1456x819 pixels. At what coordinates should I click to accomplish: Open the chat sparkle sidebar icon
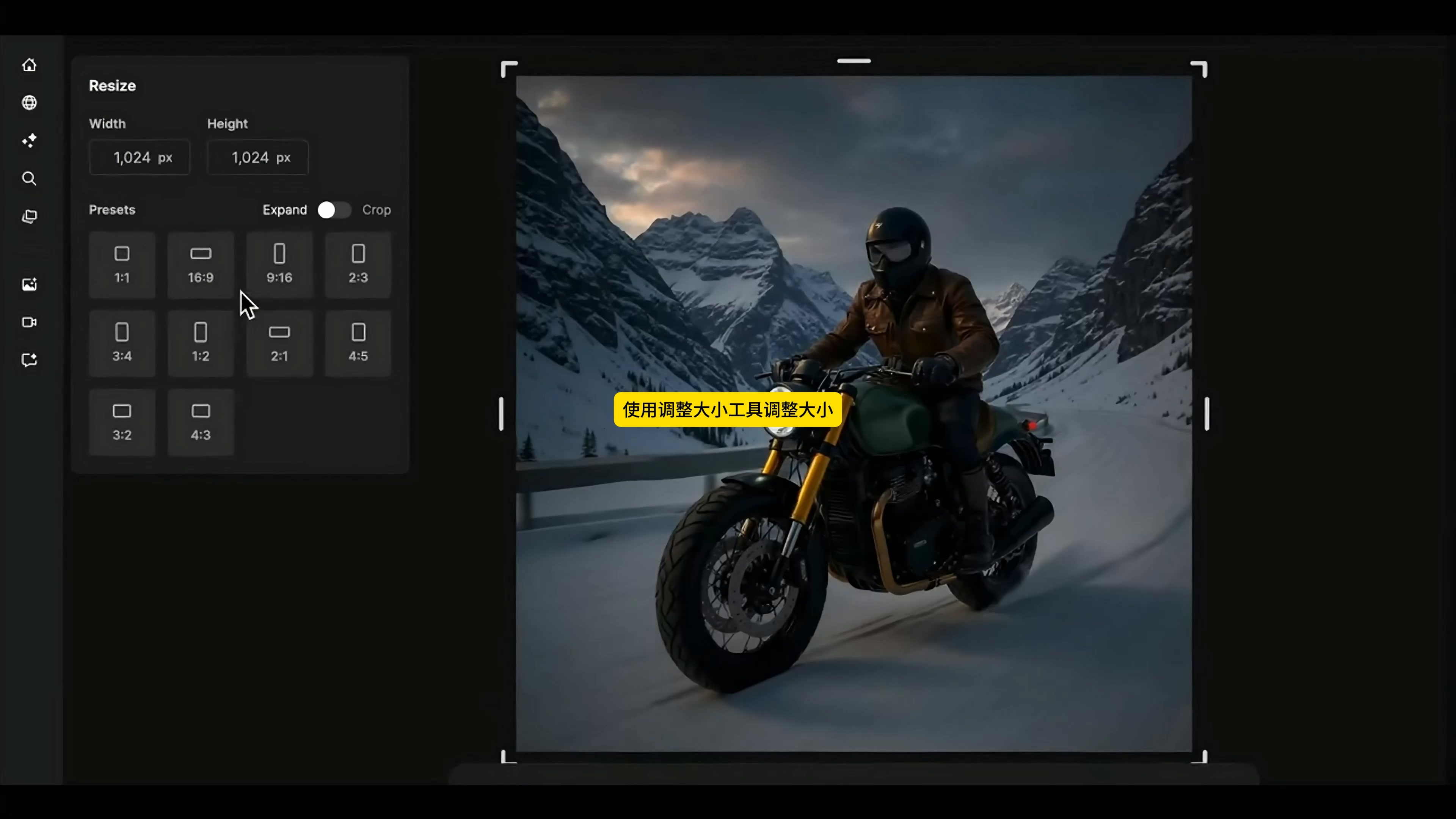click(x=30, y=360)
